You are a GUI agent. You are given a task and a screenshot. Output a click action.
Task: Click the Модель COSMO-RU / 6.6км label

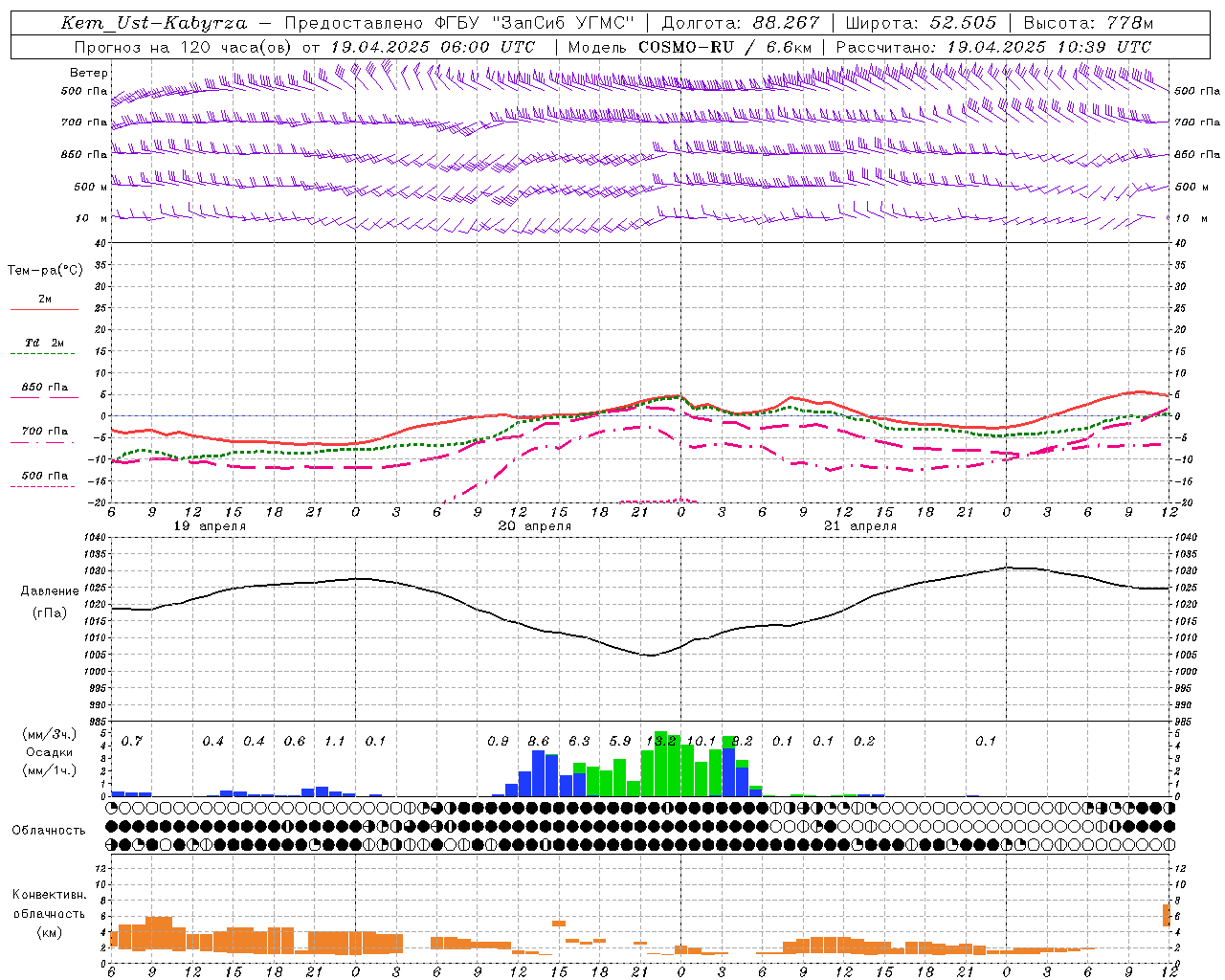click(x=690, y=47)
